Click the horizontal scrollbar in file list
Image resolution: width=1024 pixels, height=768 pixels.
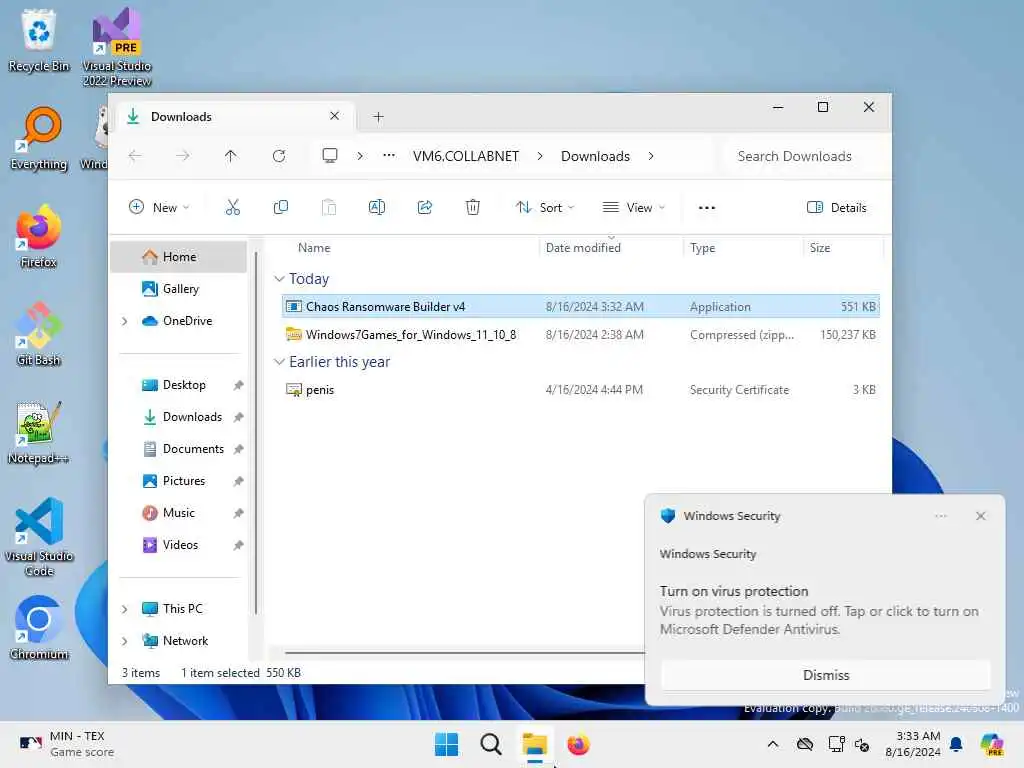coord(464,652)
